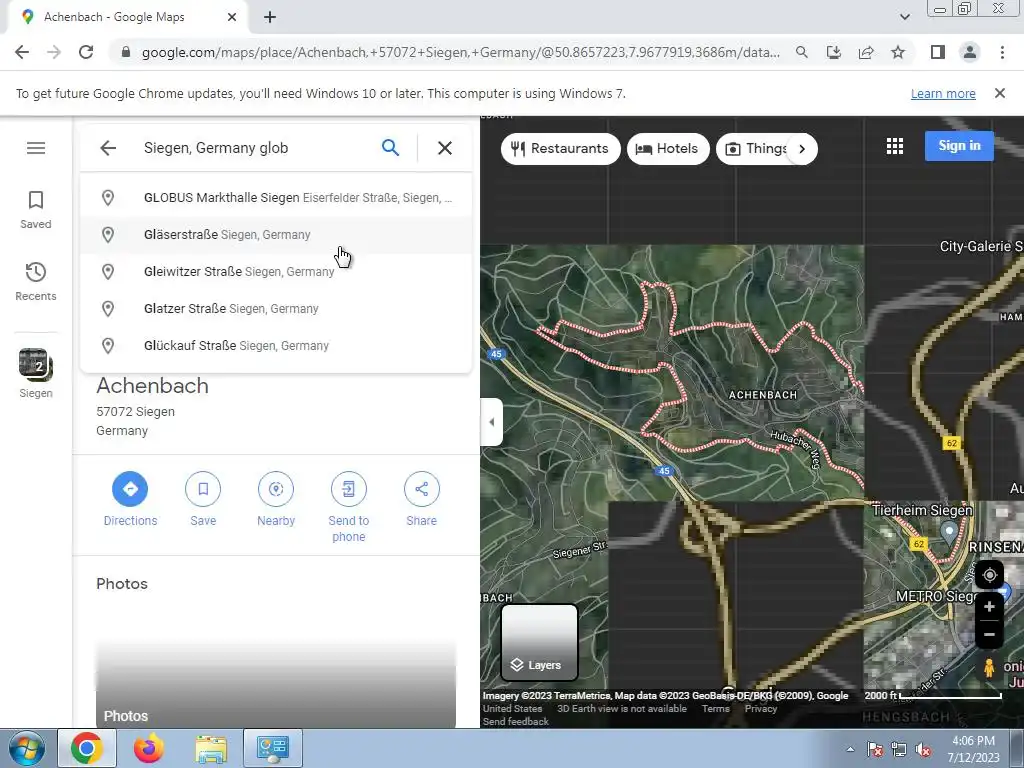Click Learn more about Chrome updates
The height and width of the screenshot is (768, 1024).
(x=943, y=93)
